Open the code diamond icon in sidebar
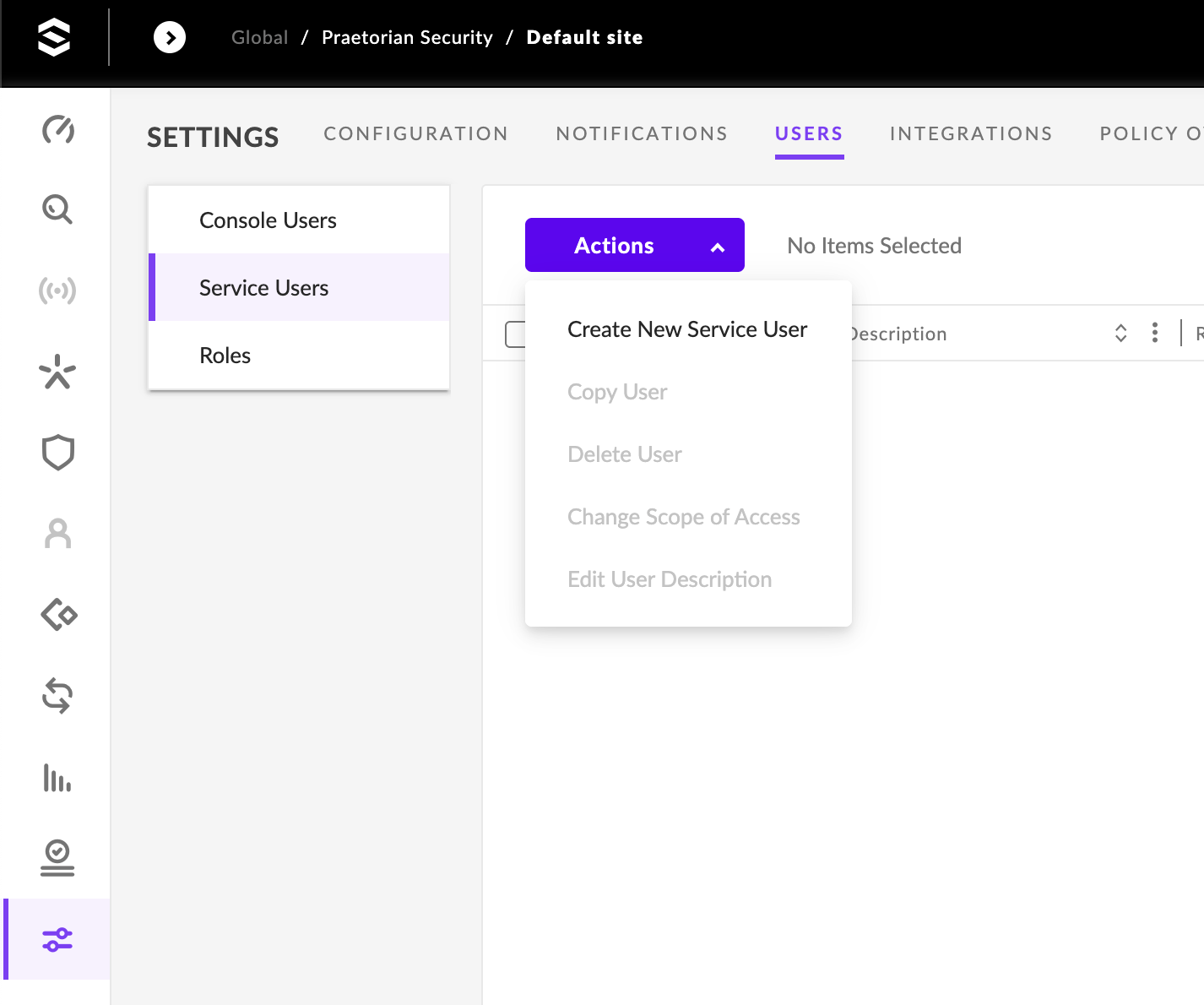The image size is (1204, 1005). (x=58, y=615)
